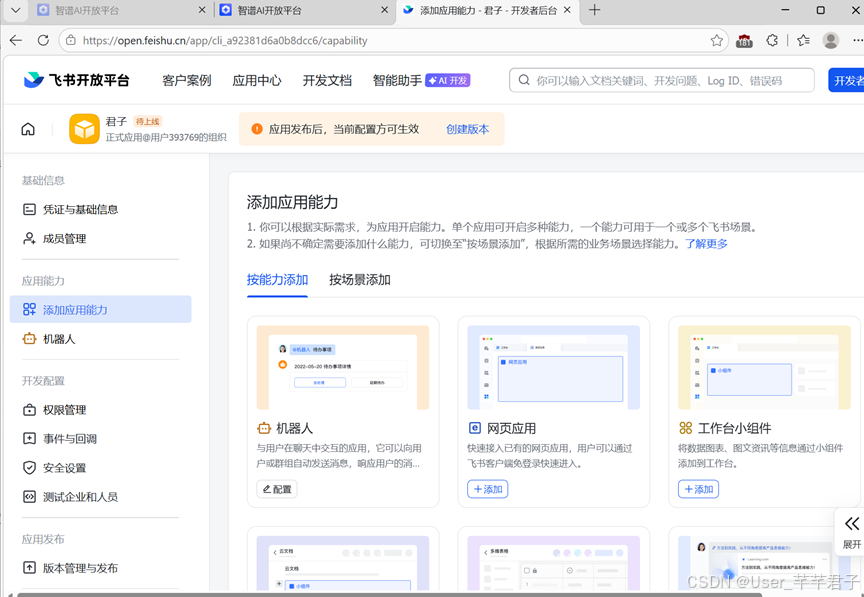Image resolution: width=864 pixels, height=597 pixels.
Task: Open 智能助手 AI开发 menu item
Action: tap(421, 80)
